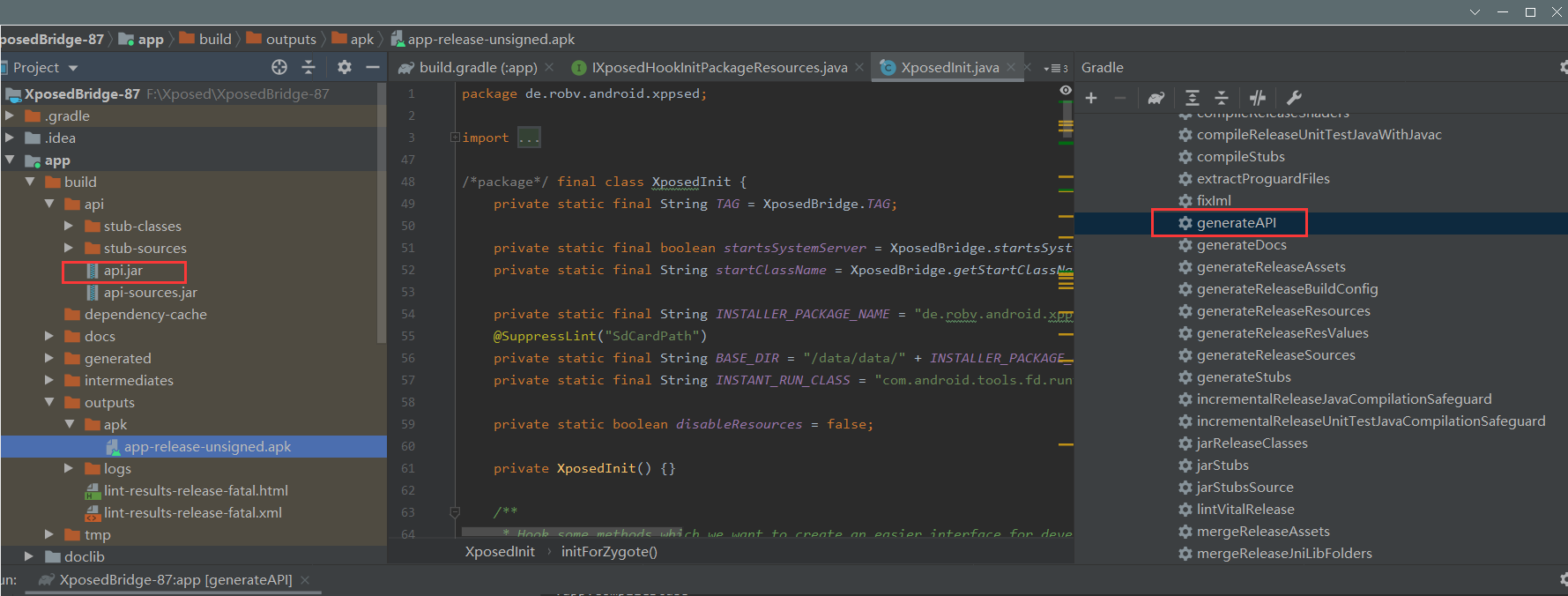Expand the stub-classes folder
1568x596 pixels.
pos(69,226)
